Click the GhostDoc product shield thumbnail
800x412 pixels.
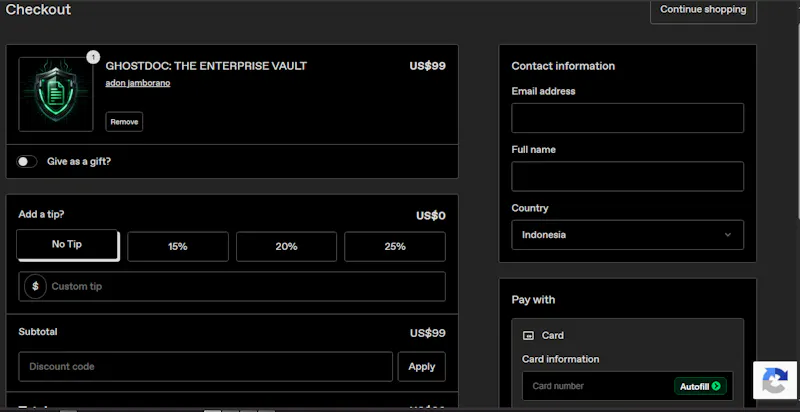(56, 94)
